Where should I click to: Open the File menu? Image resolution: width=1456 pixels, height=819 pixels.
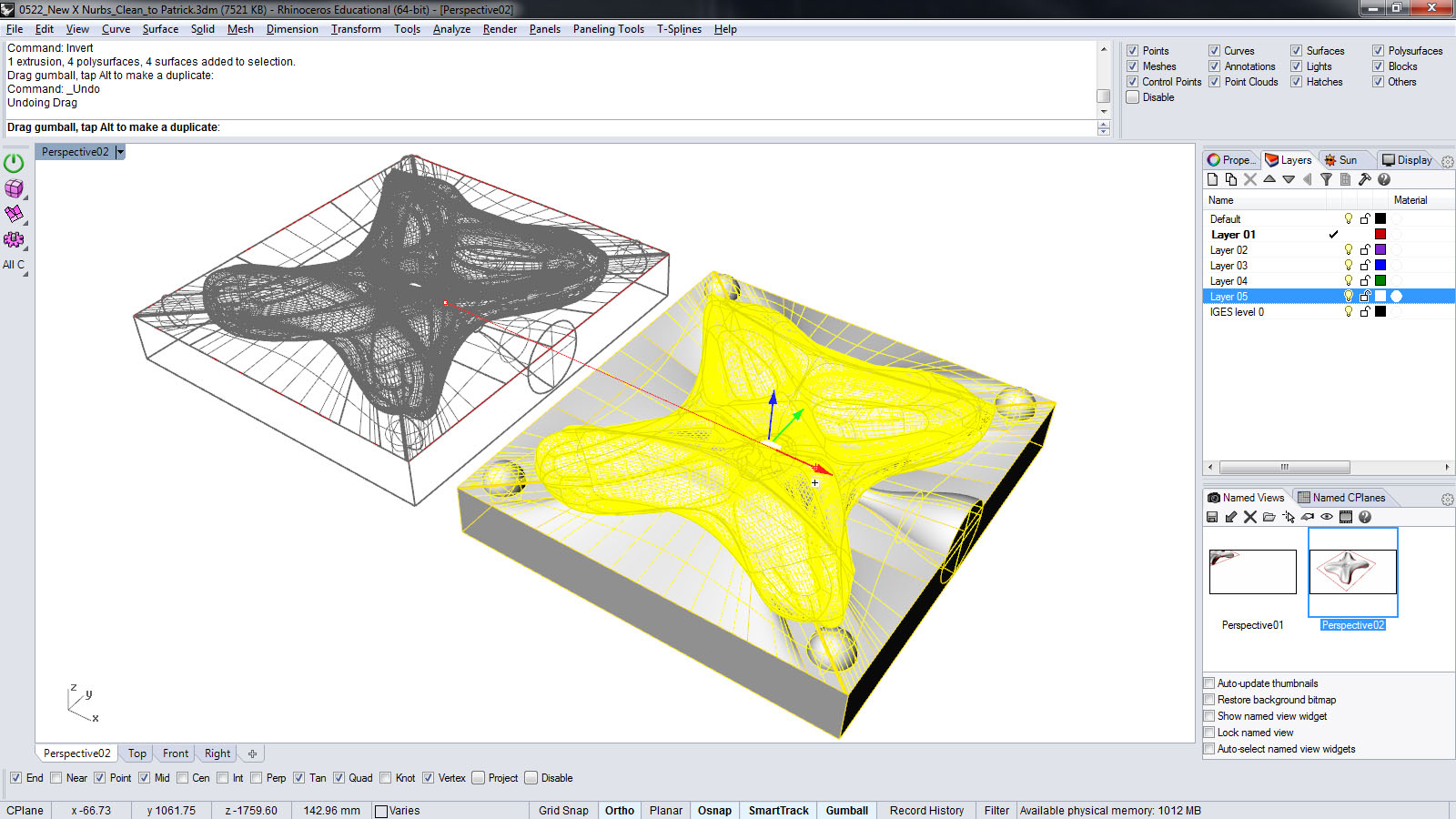coord(15,29)
